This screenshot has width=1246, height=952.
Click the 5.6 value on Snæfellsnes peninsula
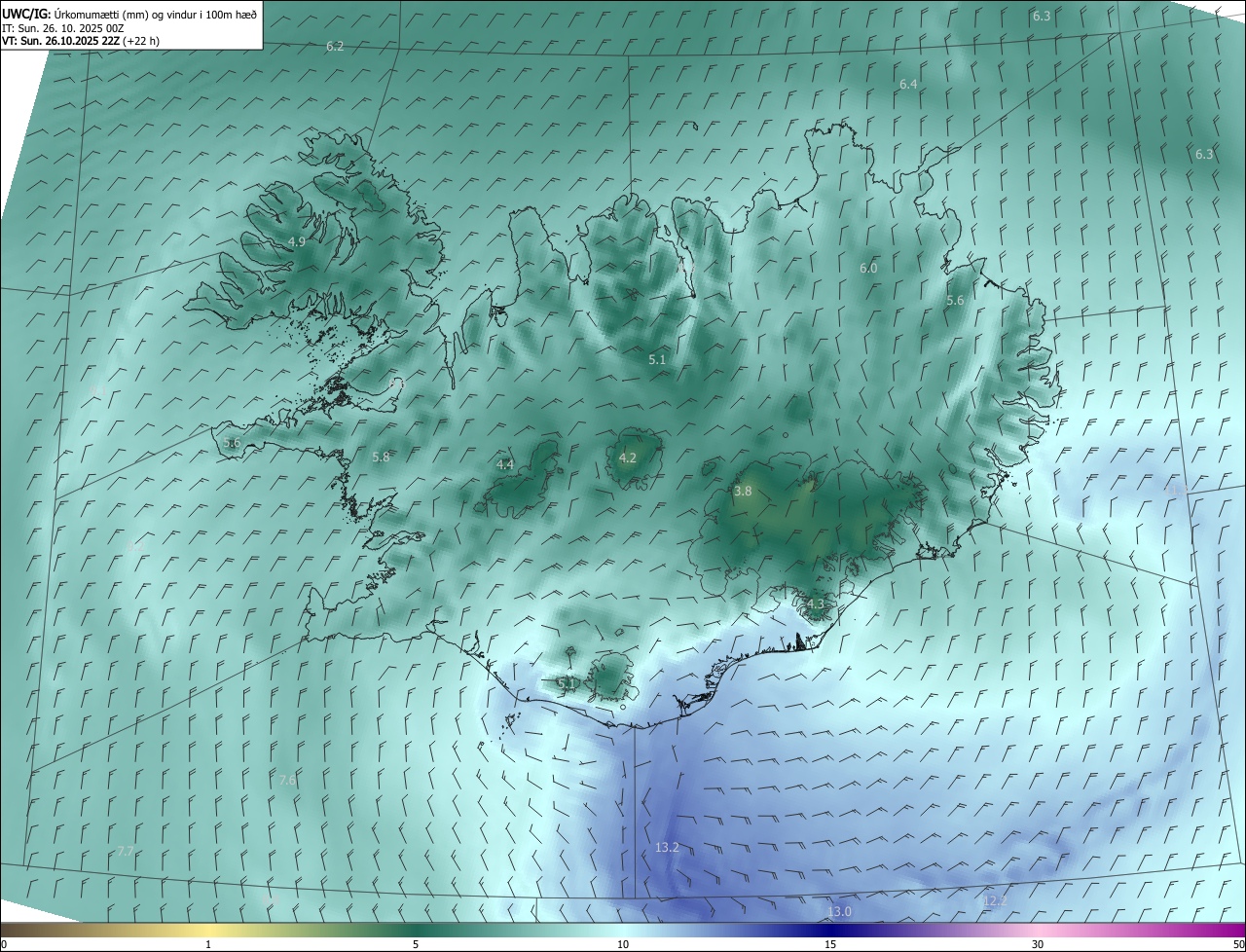(232, 442)
